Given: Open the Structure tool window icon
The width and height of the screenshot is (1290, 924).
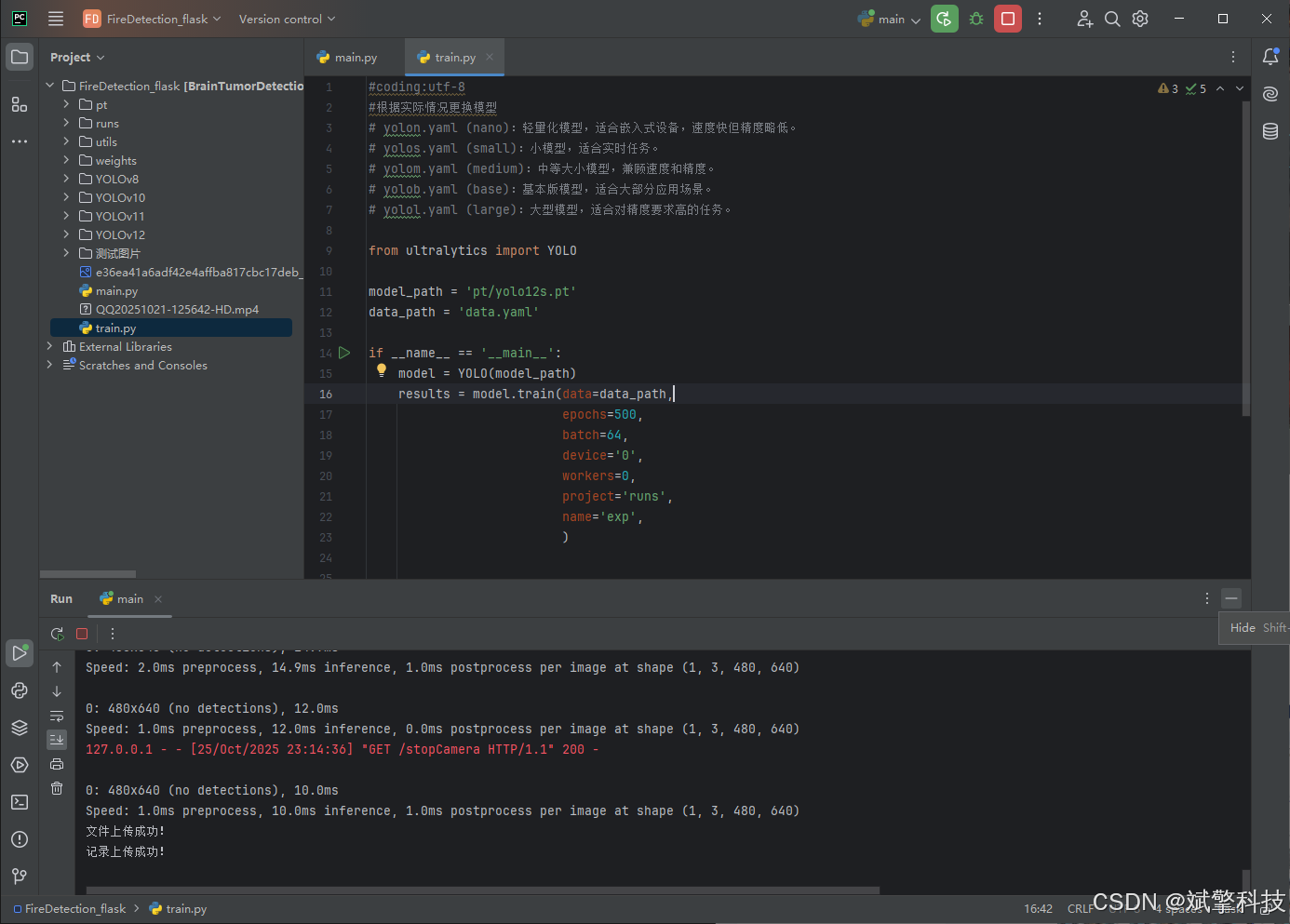Looking at the screenshot, I should 20,104.
